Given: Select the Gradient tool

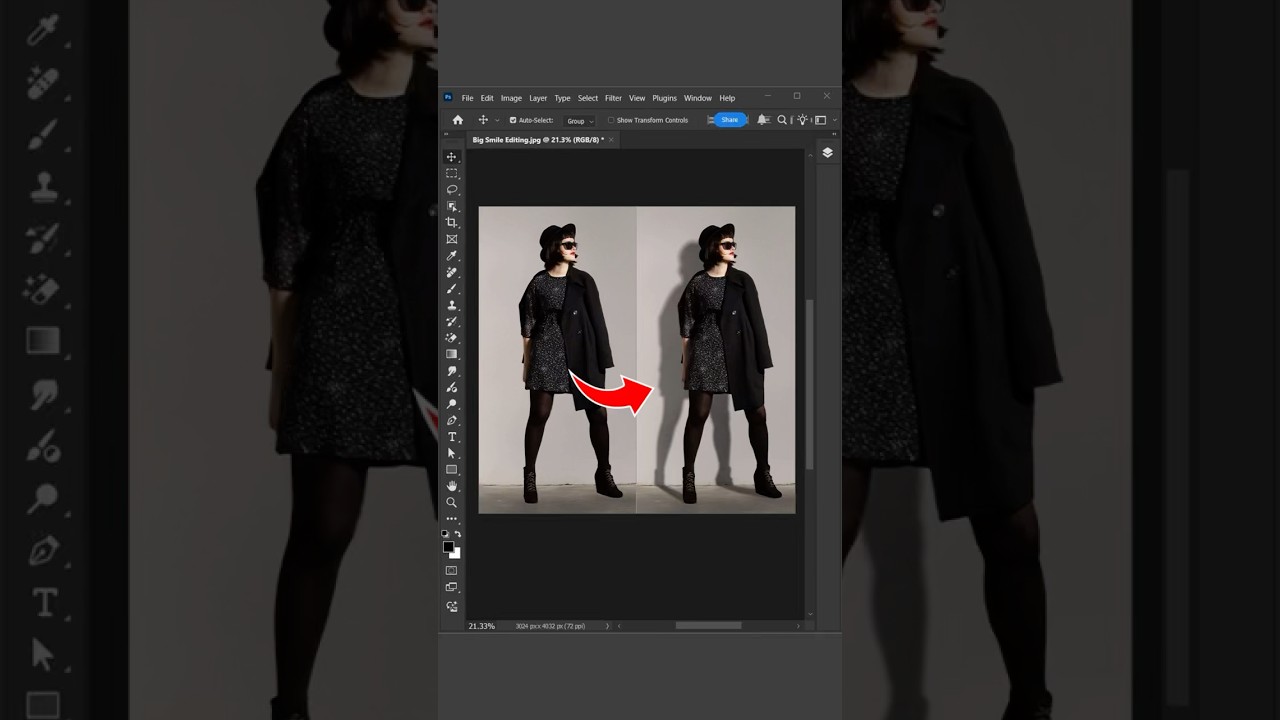Looking at the screenshot, I should [x=451, y=354].
